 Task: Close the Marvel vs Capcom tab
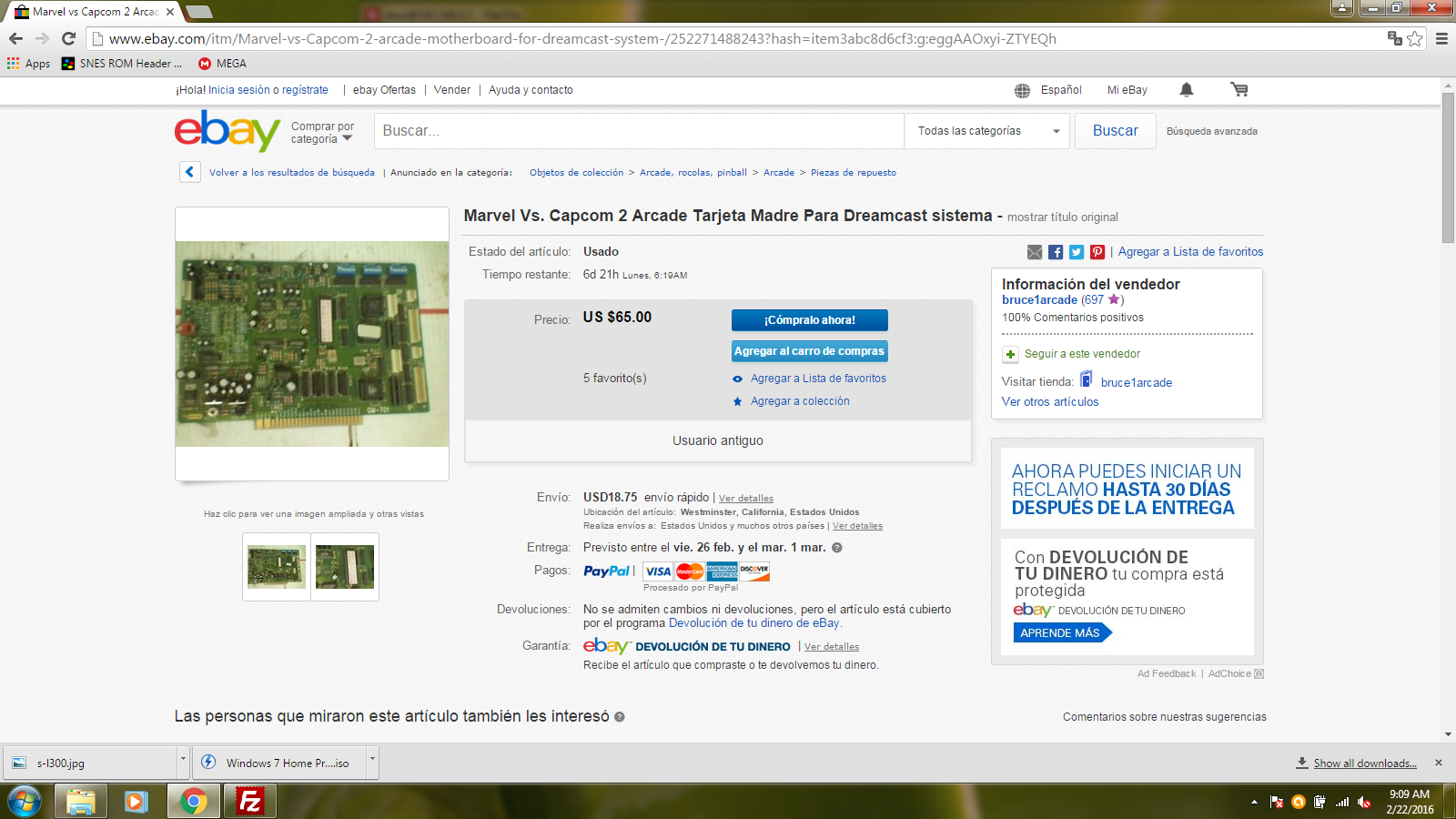[170, 12]
